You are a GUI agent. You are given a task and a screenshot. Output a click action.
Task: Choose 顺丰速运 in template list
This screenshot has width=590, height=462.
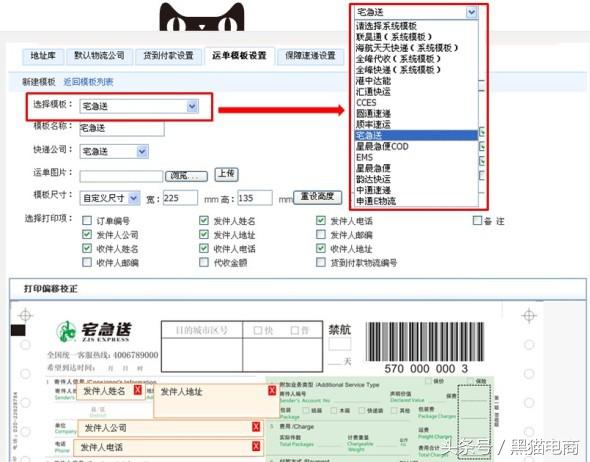417,124
